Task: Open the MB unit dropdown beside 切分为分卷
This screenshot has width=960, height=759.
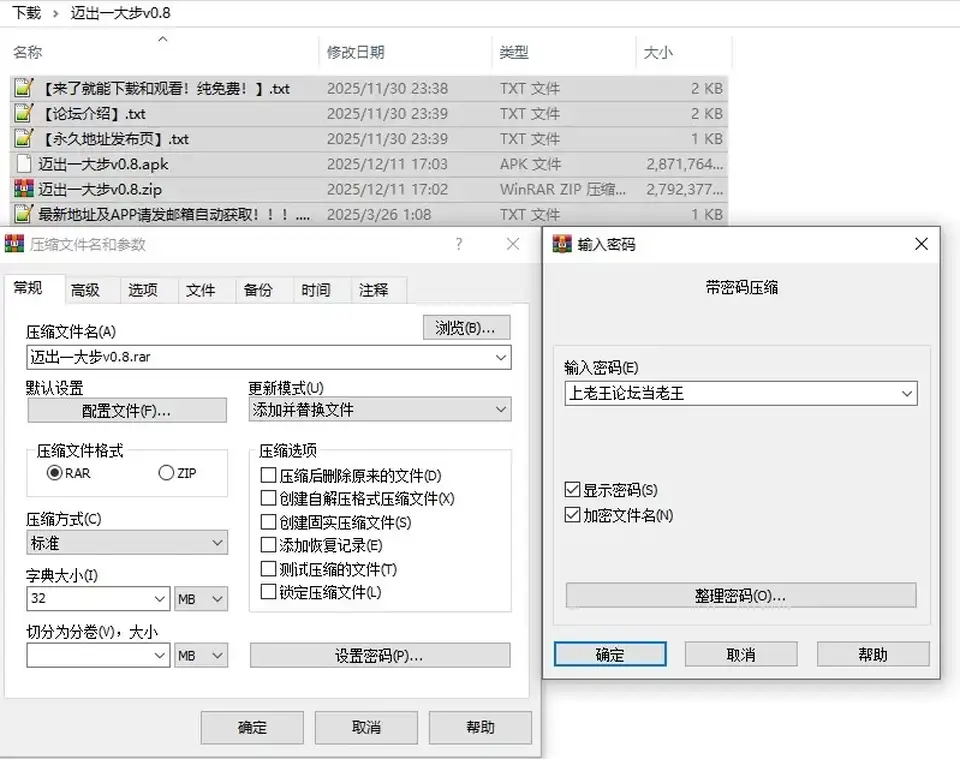Action: click(201, 655)
